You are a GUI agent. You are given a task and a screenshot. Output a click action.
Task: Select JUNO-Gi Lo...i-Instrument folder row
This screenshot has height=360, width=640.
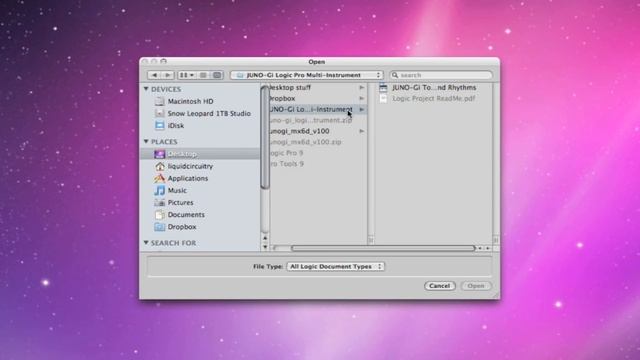(x=318, y=109)
